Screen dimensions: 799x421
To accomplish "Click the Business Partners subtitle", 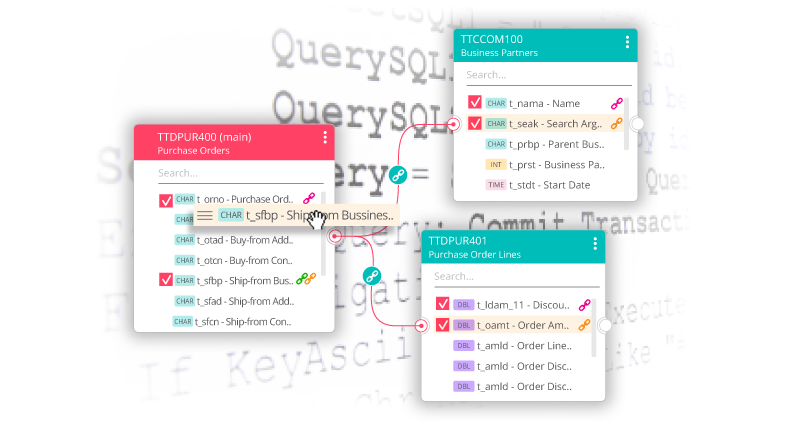I will pos(499,52).
